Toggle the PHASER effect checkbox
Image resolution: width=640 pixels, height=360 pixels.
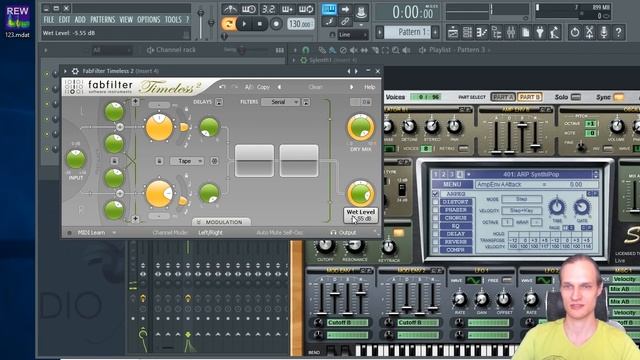pos(436,210)
